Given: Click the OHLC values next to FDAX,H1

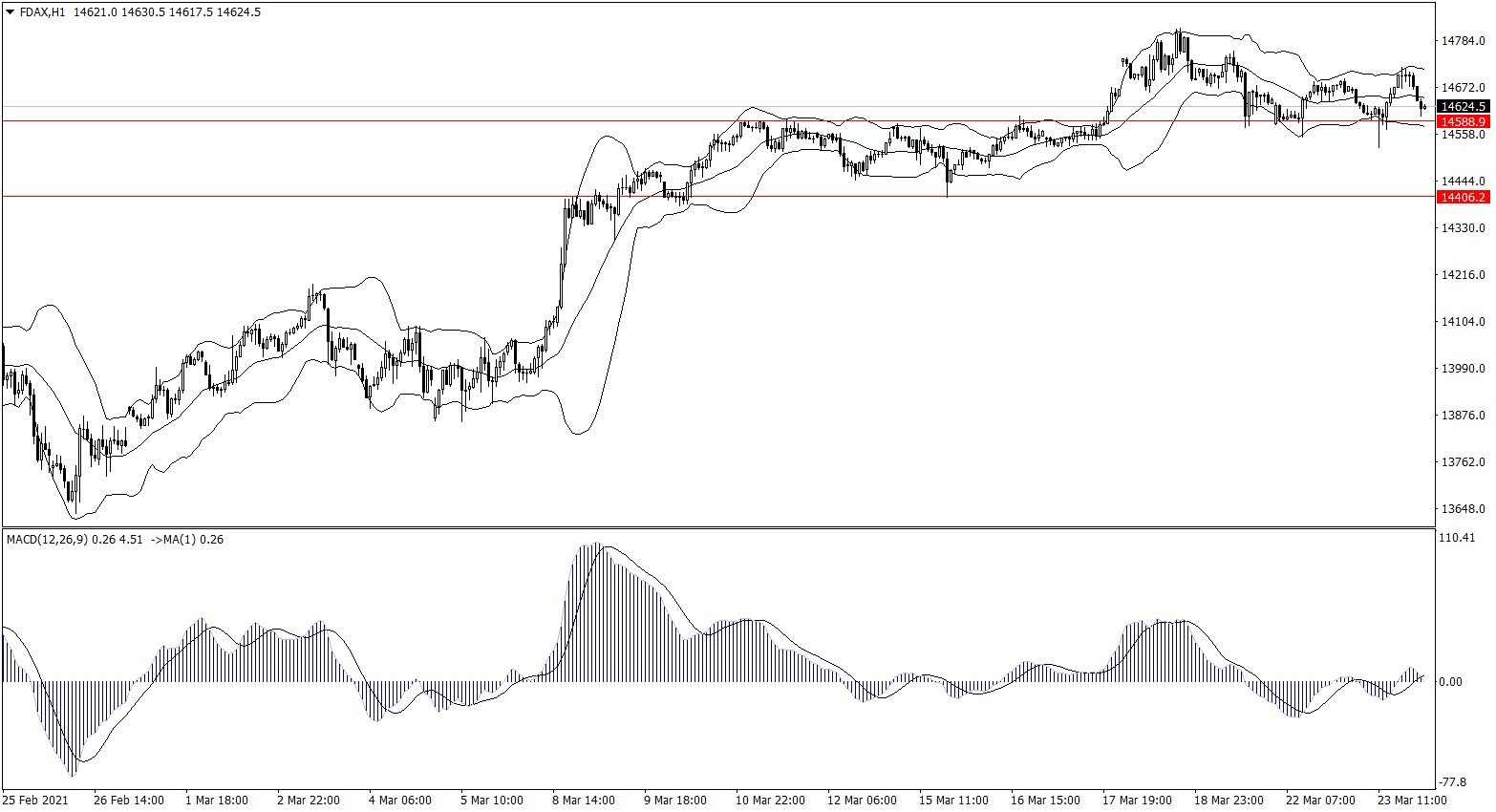Looking at the screenshot, I should coord(167,12).
